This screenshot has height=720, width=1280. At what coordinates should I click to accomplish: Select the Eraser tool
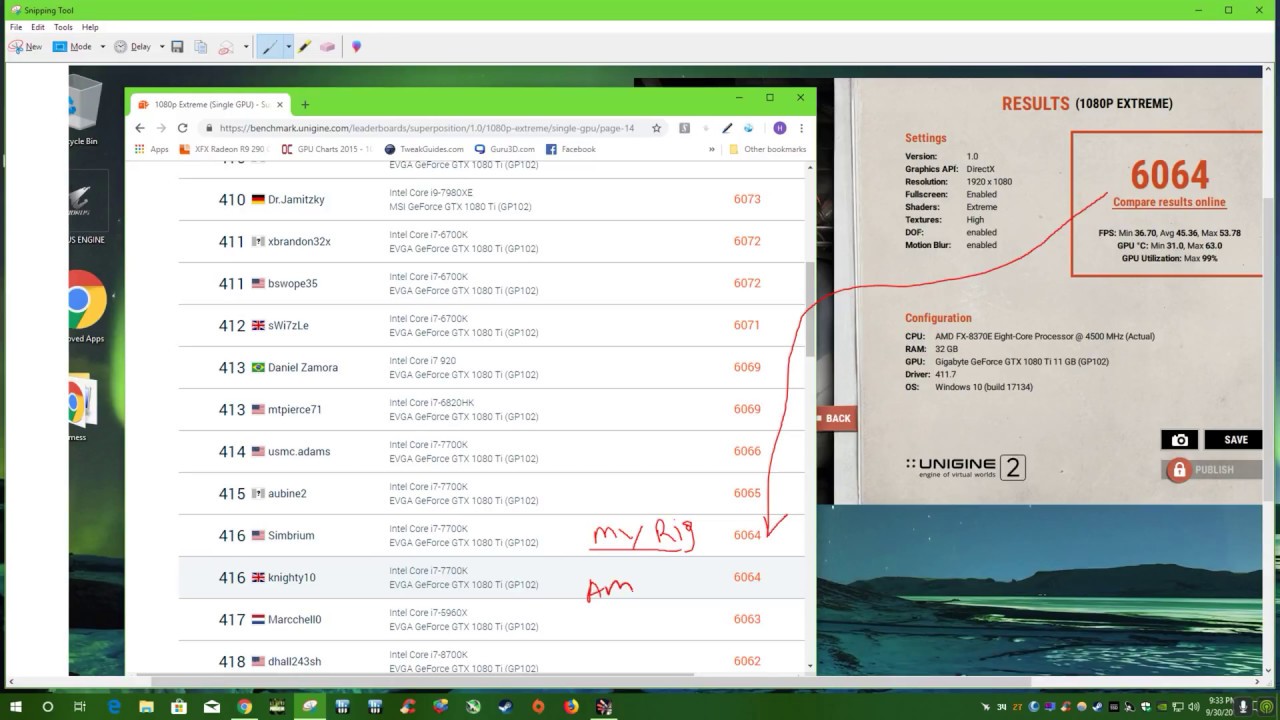point(327,47)
